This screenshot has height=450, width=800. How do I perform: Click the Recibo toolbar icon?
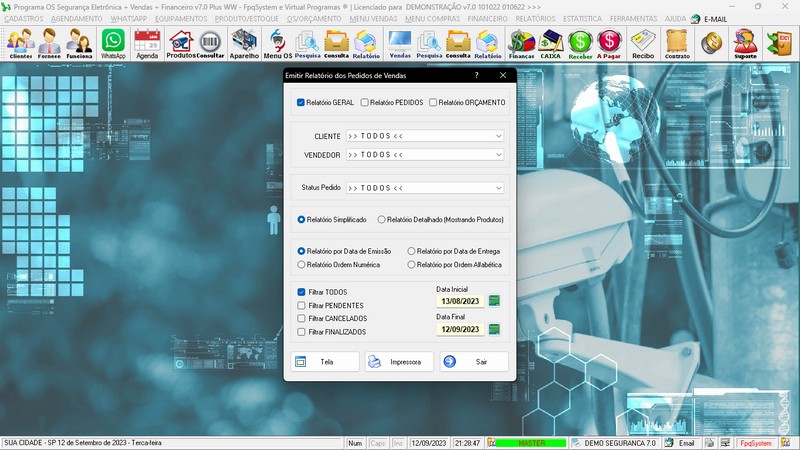pos(643,44)
